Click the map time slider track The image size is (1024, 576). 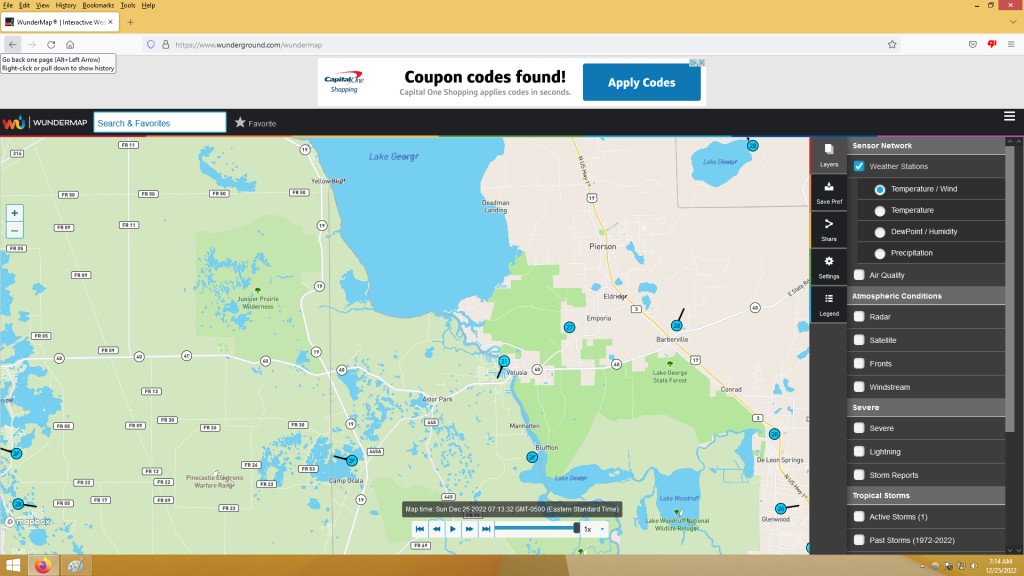click(537, 528)
